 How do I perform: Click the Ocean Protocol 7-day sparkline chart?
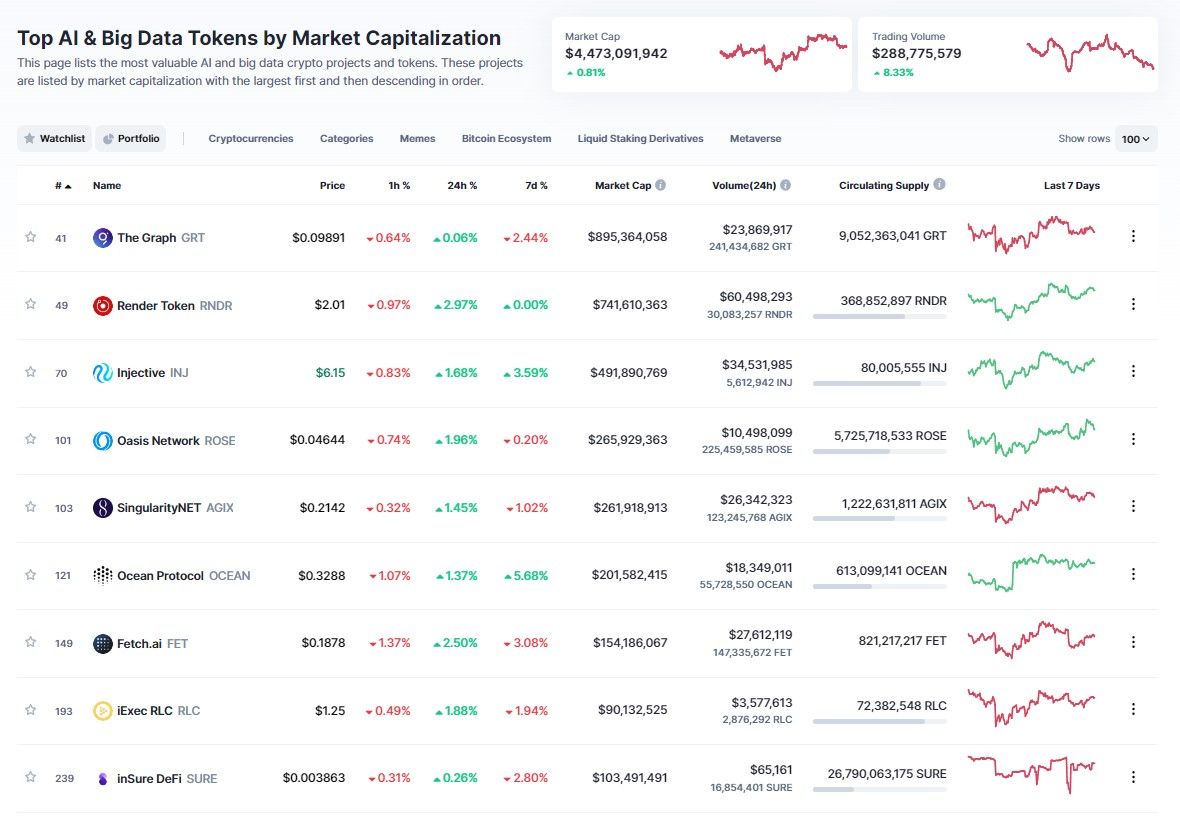tap(1031, 571)
